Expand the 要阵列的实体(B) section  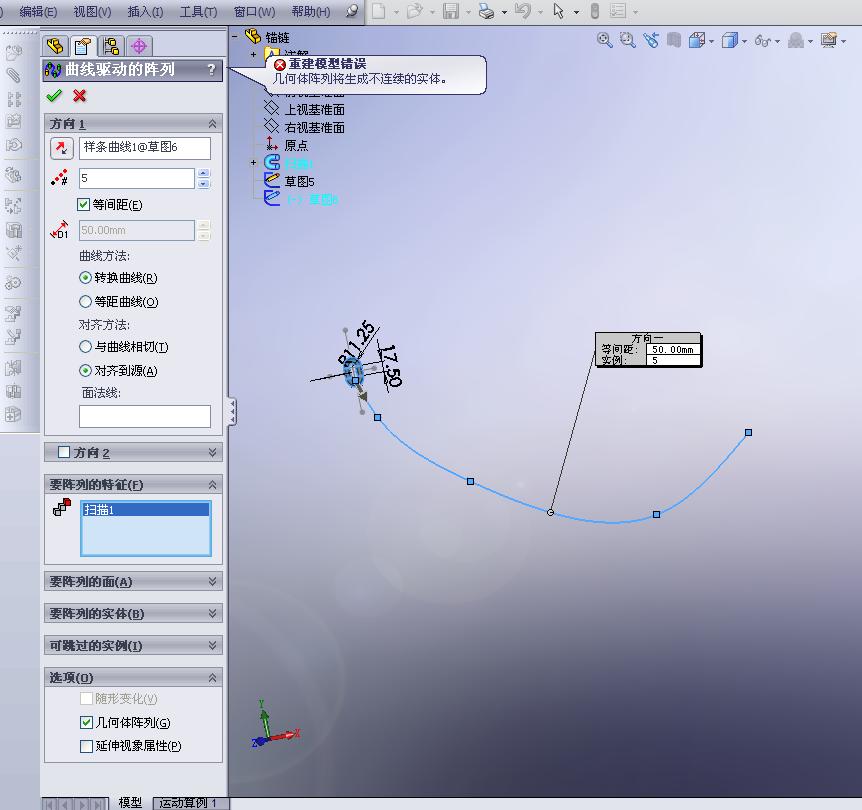212,613
